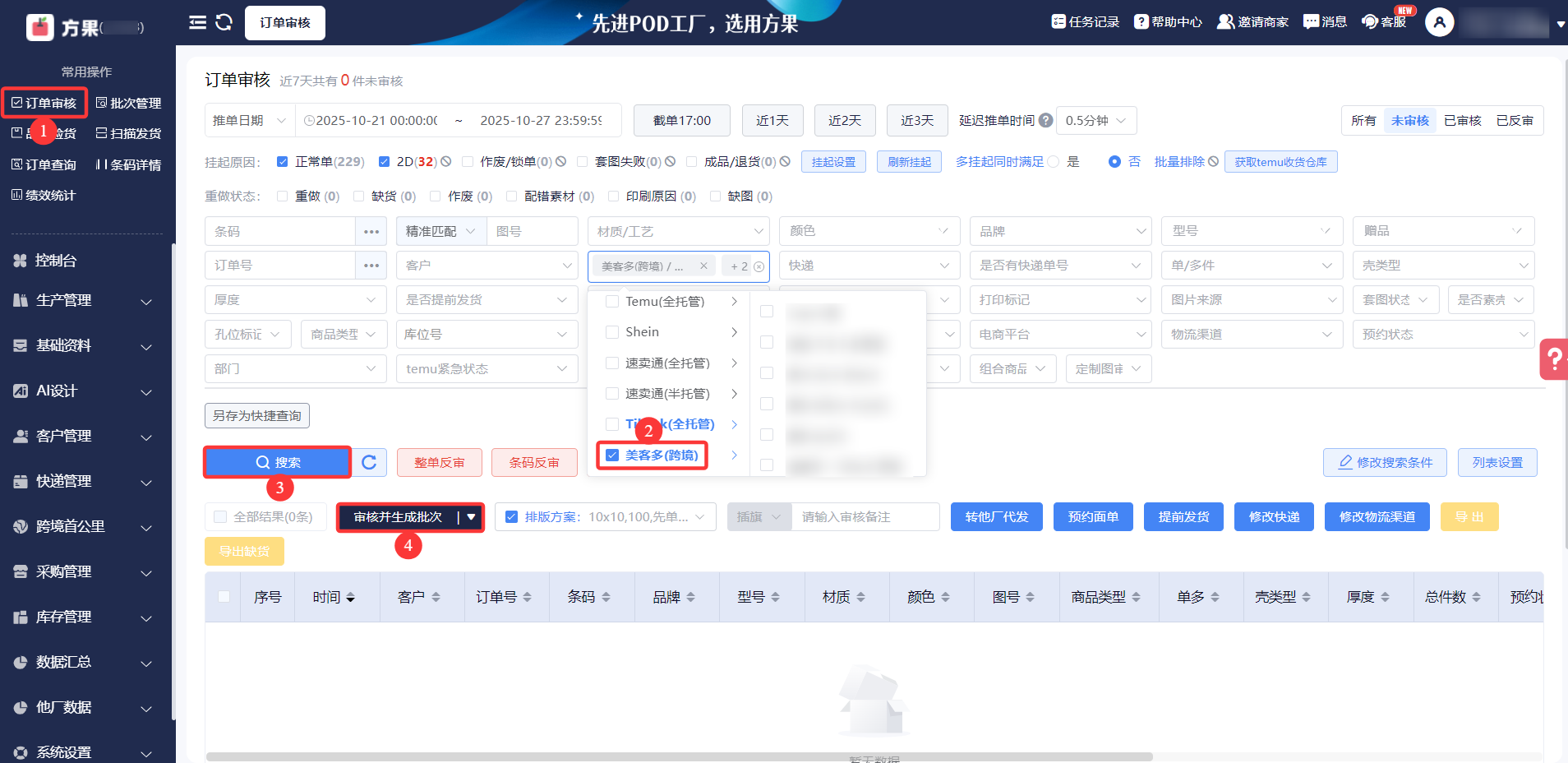Switch to the 已审核 status tab
The height and width of the screenshot is (763, 1568).
[x=1463, y=120]
